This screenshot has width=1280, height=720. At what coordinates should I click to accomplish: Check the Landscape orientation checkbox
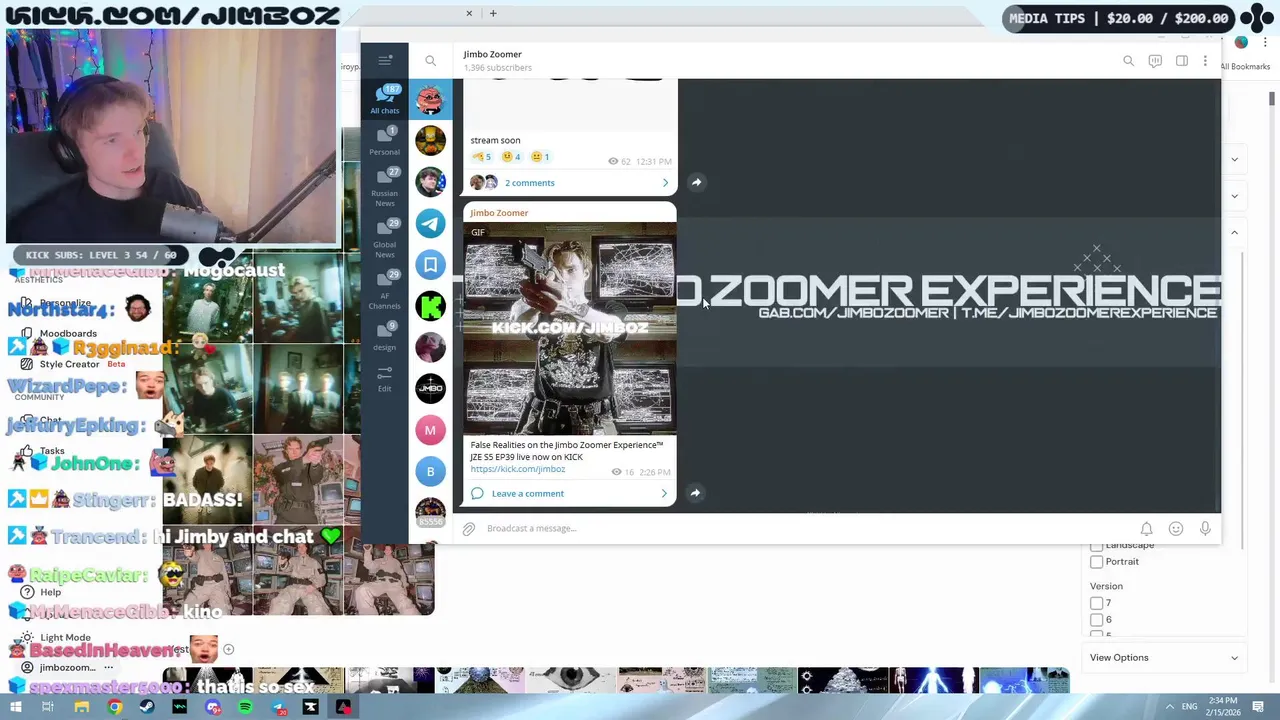click(x=1097, y=545)
